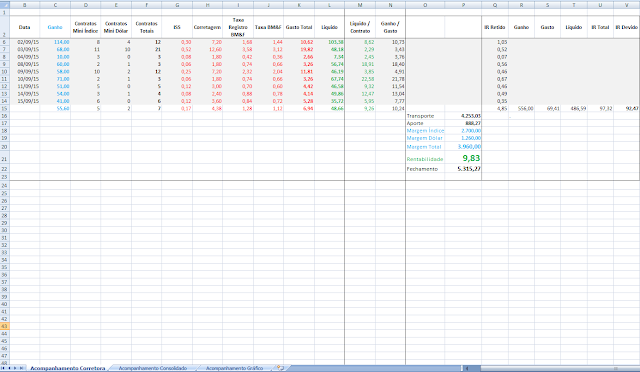Screen dimensions: 640x372
Task: Switch to the Acompanhamento Consolidado sheet tab
Action: [153, 368]
